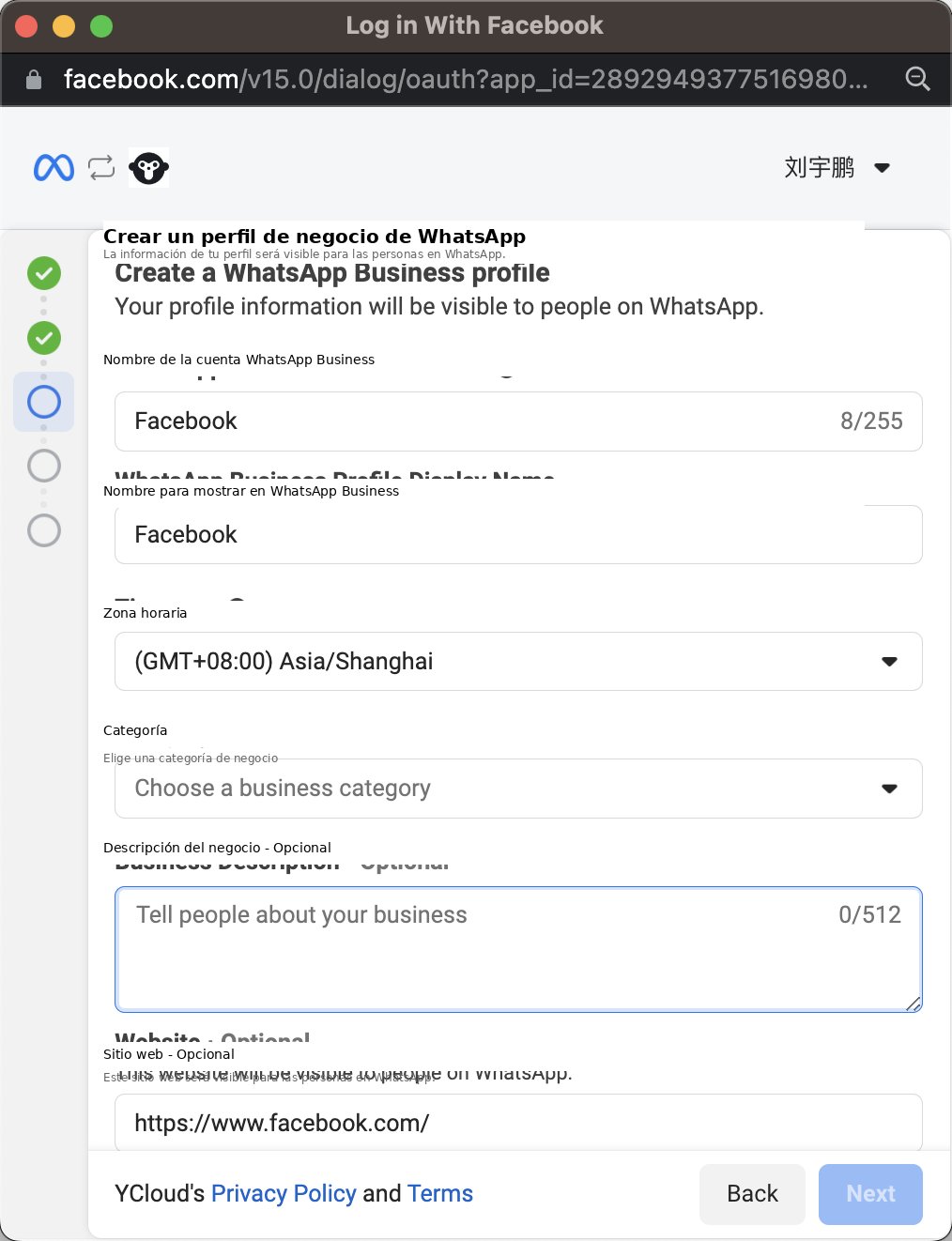This screenshot has height=1241, width=952.
Task: Select the fifth step circle
Action: (x=44, y=530)
